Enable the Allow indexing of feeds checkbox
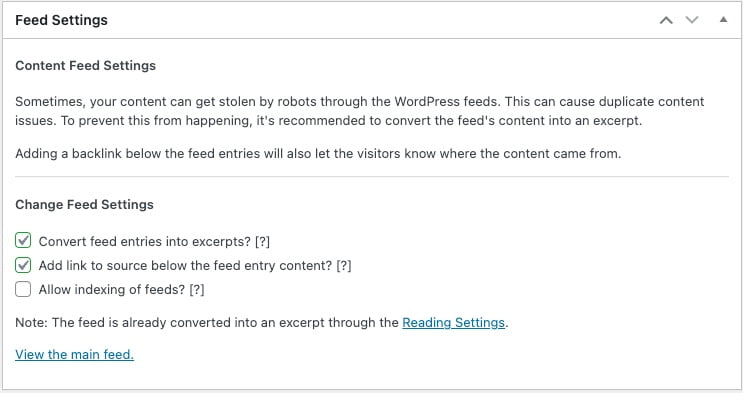The image size is (743, 393). [x=23, y=289]
